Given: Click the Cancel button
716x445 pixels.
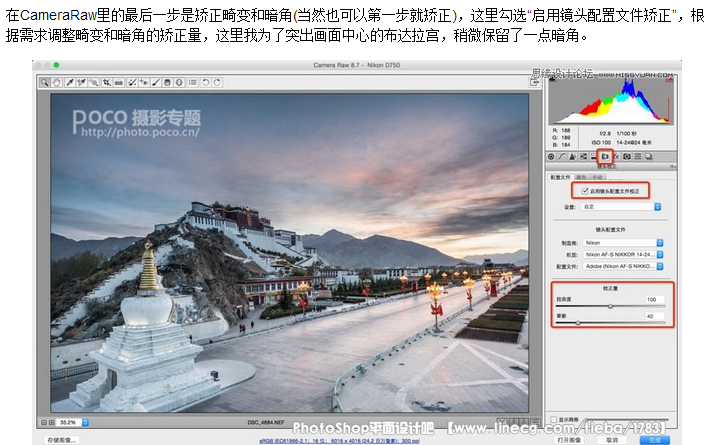Looking at the screenshot, I should (612, 440).
